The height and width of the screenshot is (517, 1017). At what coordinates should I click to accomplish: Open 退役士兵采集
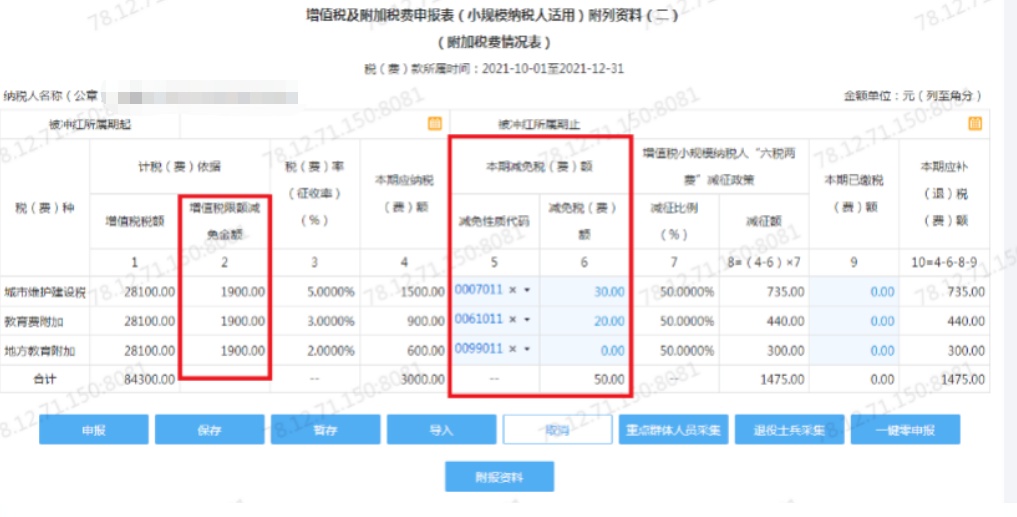[789, 429]
